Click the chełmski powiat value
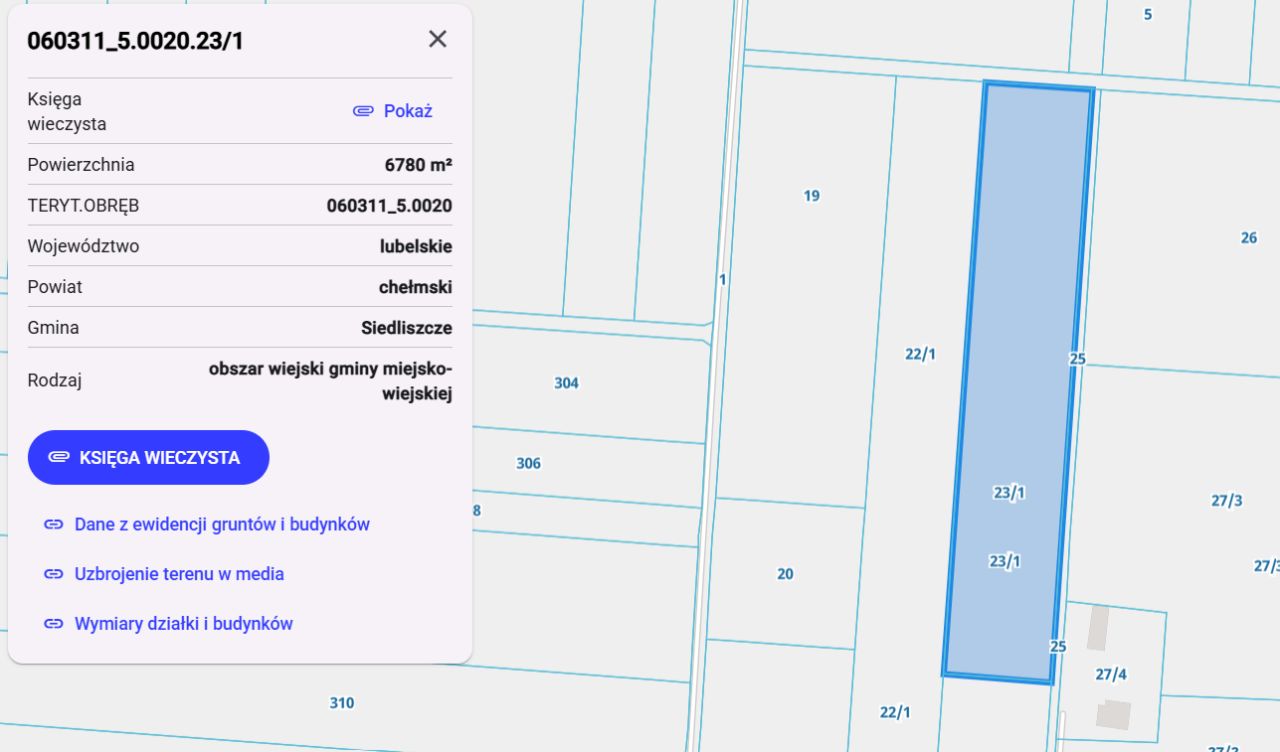 tap(415, 287)
